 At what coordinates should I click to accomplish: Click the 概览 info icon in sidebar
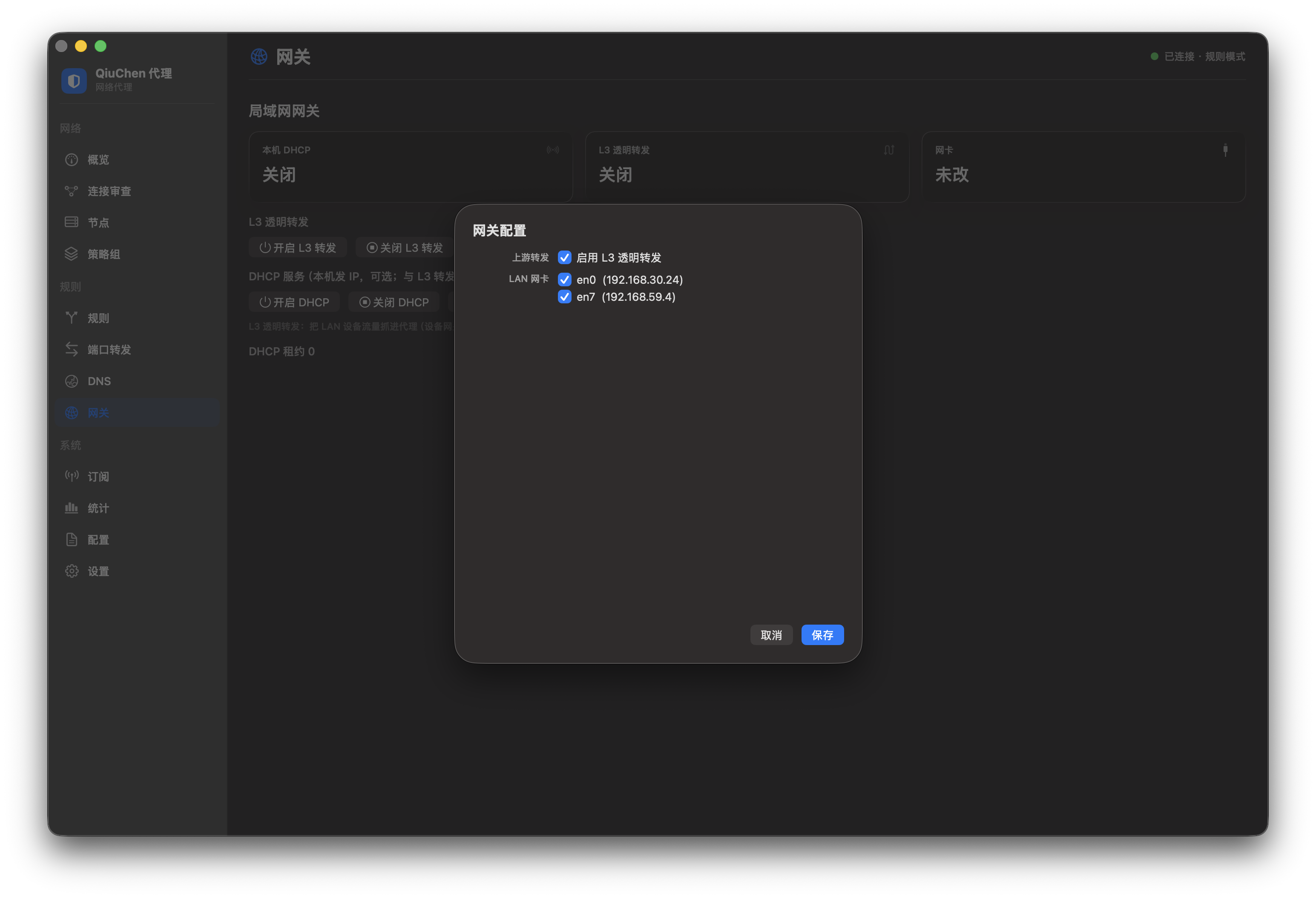72,160
